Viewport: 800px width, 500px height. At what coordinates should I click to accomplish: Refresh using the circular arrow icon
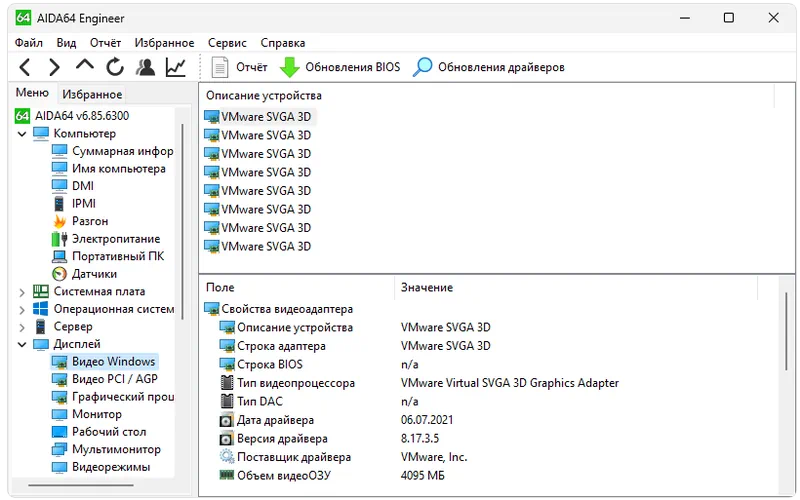pyautogui.click(x=115, y=67)
